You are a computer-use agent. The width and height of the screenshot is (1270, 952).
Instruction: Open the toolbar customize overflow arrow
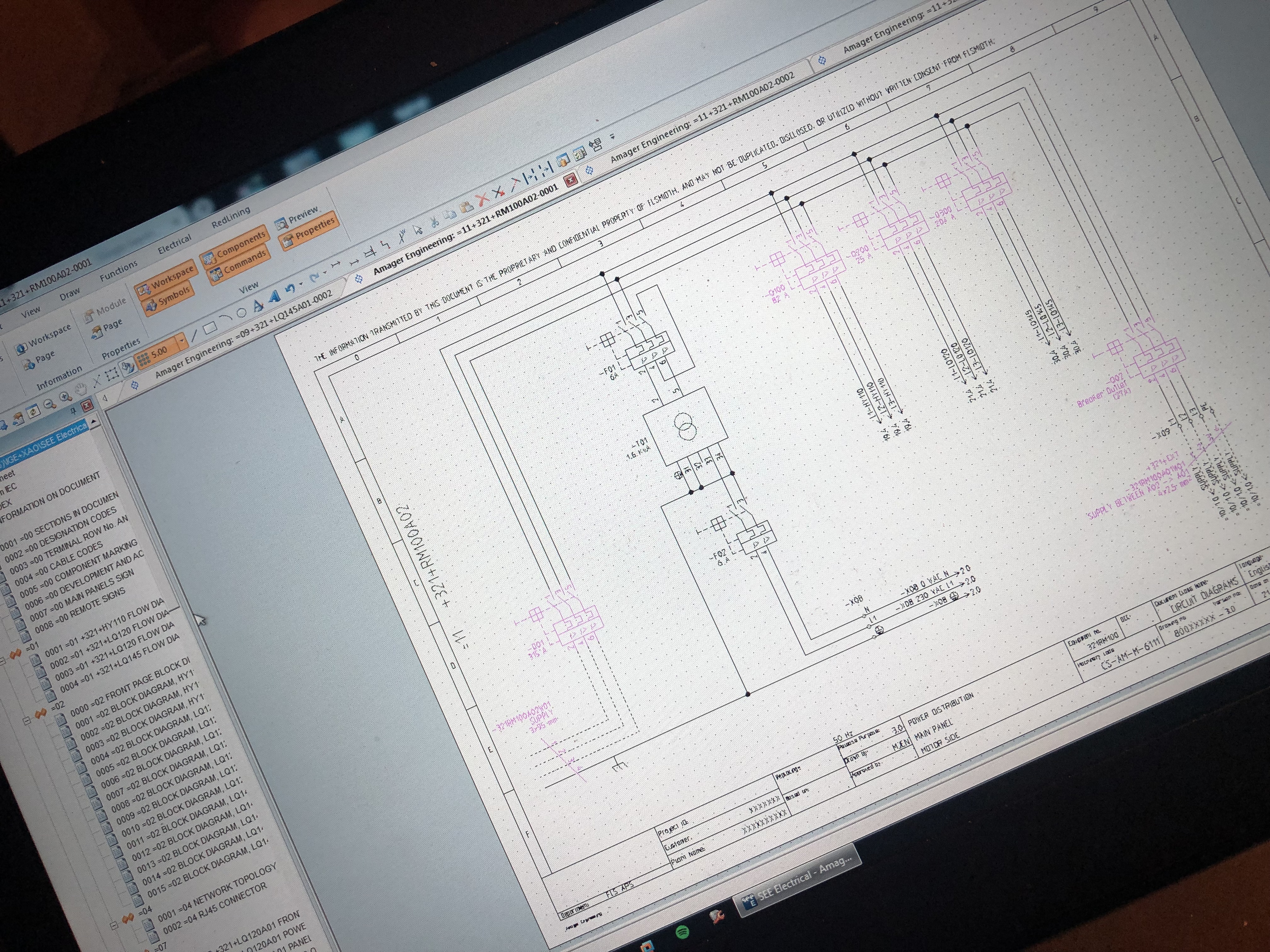tap(613, 136)
